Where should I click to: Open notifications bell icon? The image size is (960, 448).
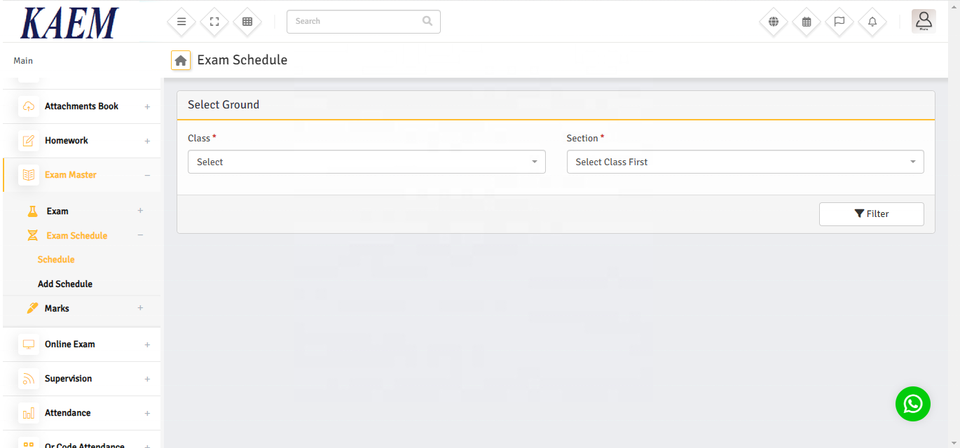point(872,22)
